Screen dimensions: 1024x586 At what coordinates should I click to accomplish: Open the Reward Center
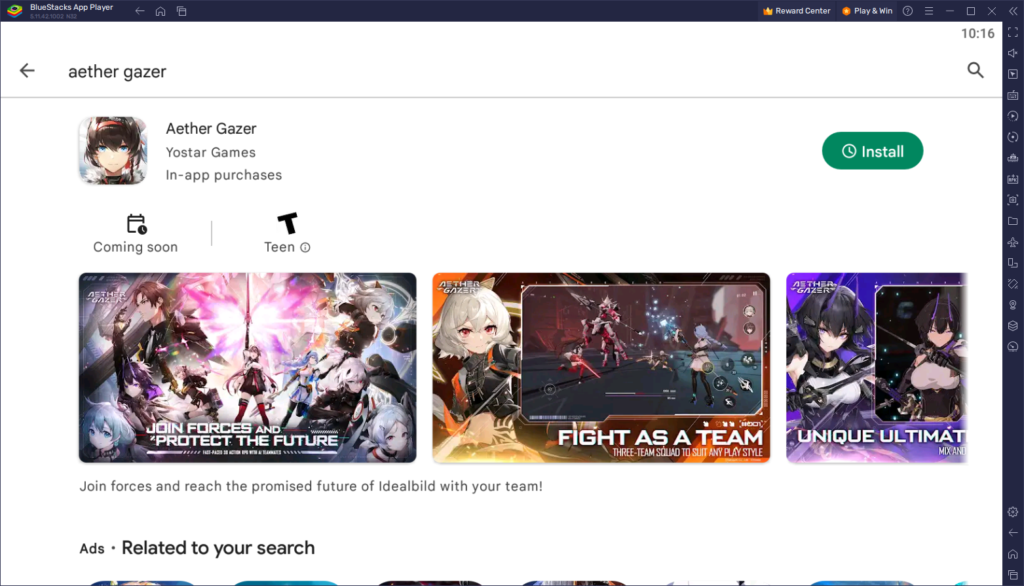click(x=794, y=11)
